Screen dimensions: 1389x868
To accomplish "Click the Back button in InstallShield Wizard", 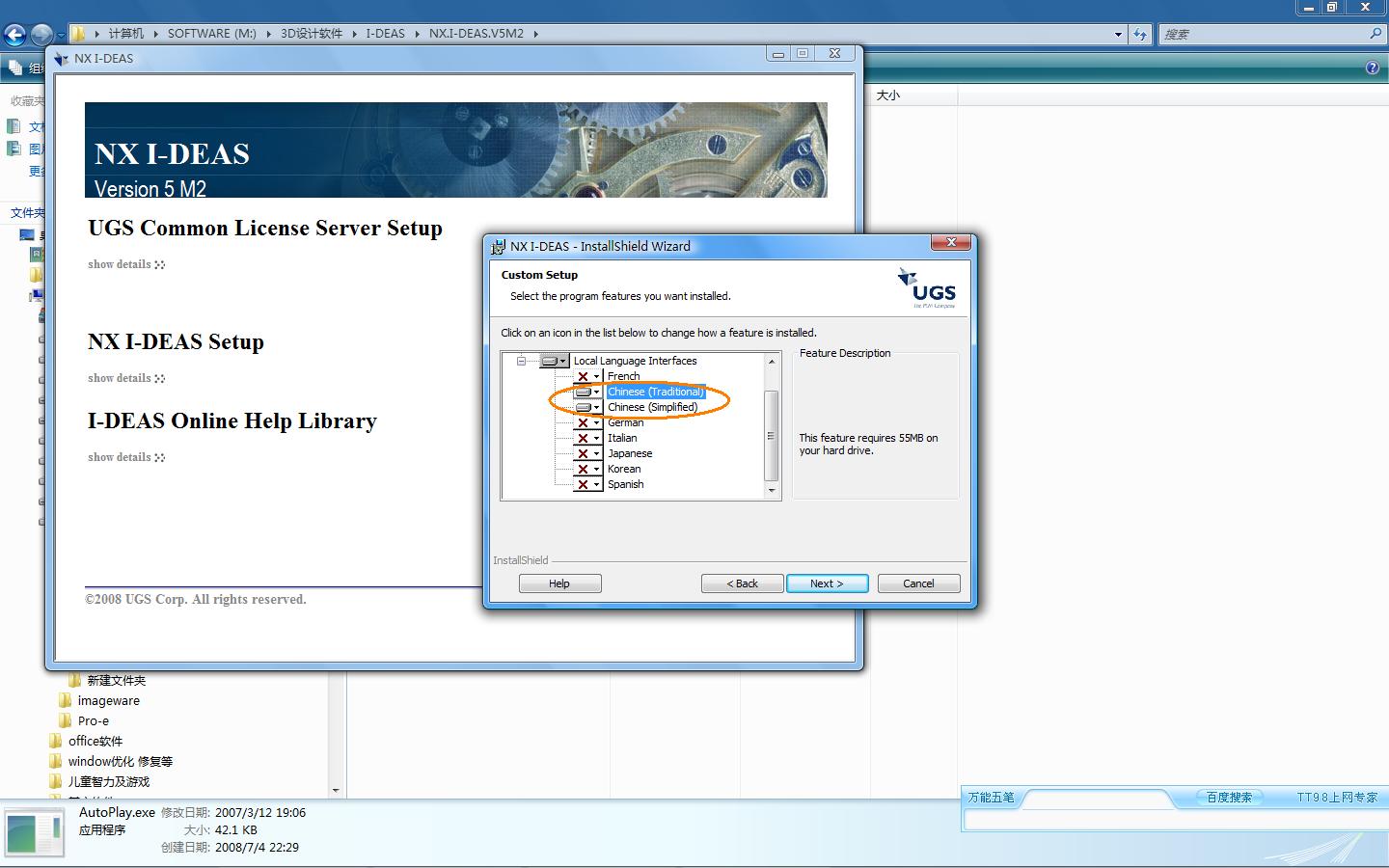I will [x=742, y=583].
